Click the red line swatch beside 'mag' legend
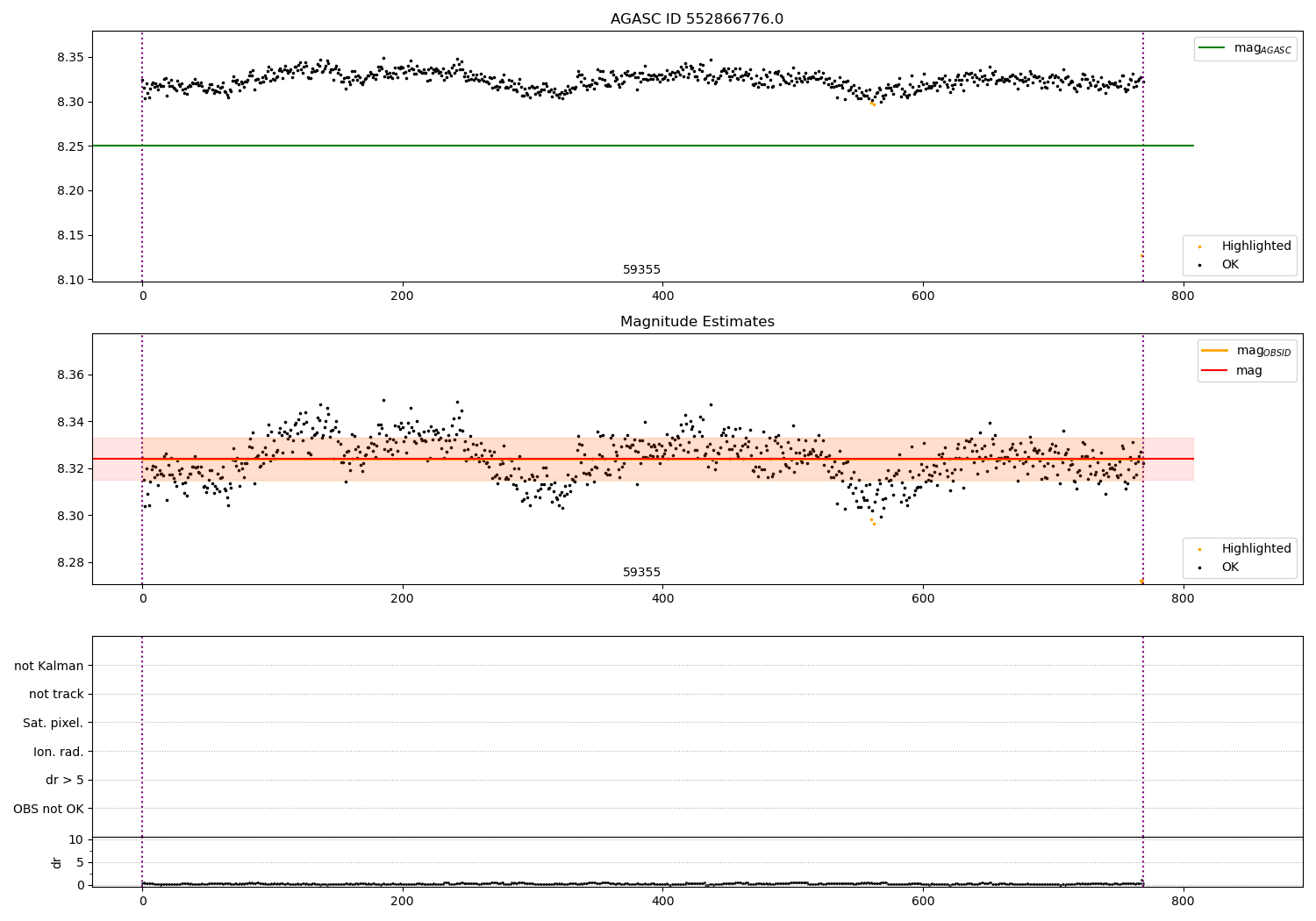Image resolution: width=1316 pixels, height=921 pixels. tap(1215, 370)
